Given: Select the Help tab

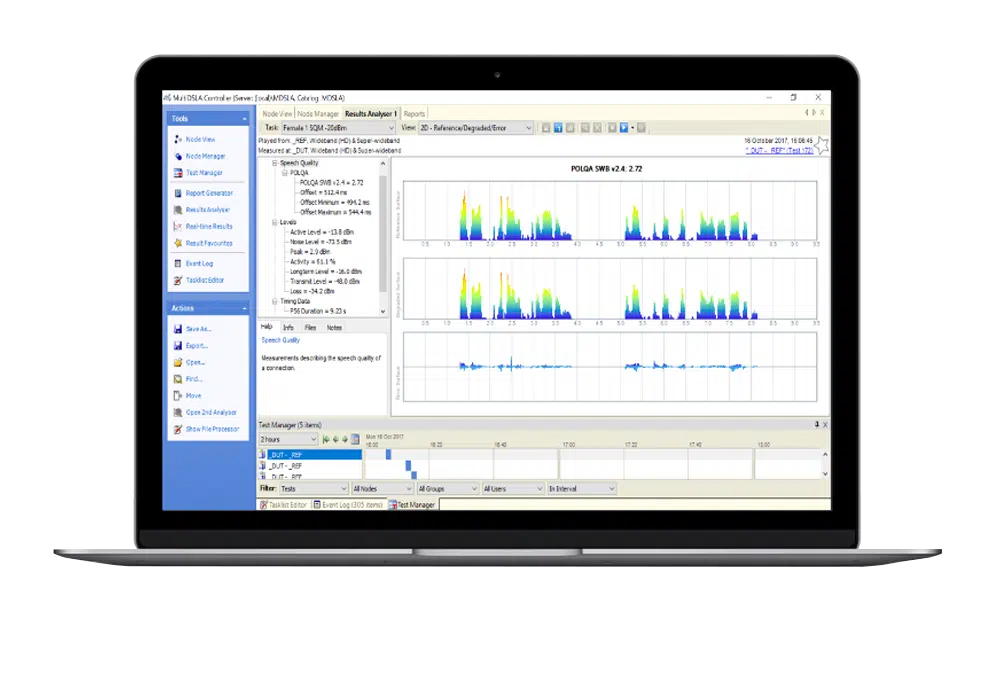Looking at the screenshot, I should click(x=267, y=327).
